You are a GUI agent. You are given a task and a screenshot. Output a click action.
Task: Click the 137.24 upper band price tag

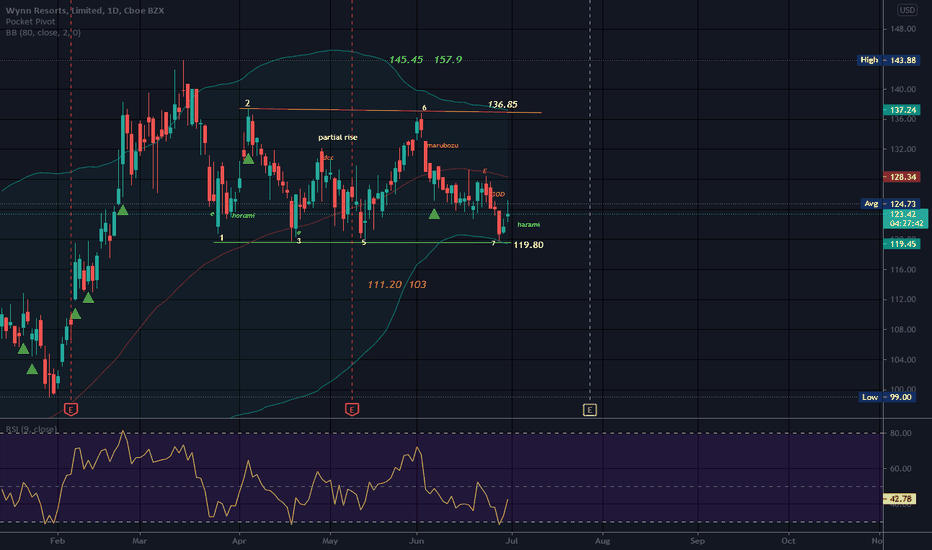(x=902, y=109)
